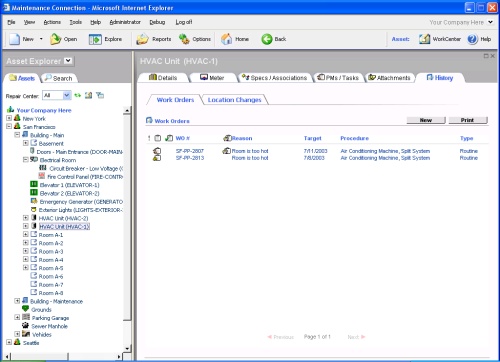
Task: Open the PMs / Tasks tab
Action: pyautogui.click(x=338, y=78)
